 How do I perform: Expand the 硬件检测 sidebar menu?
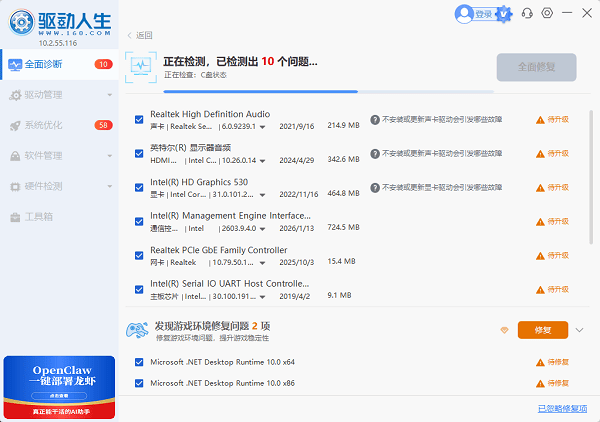(x=110, y=186)
